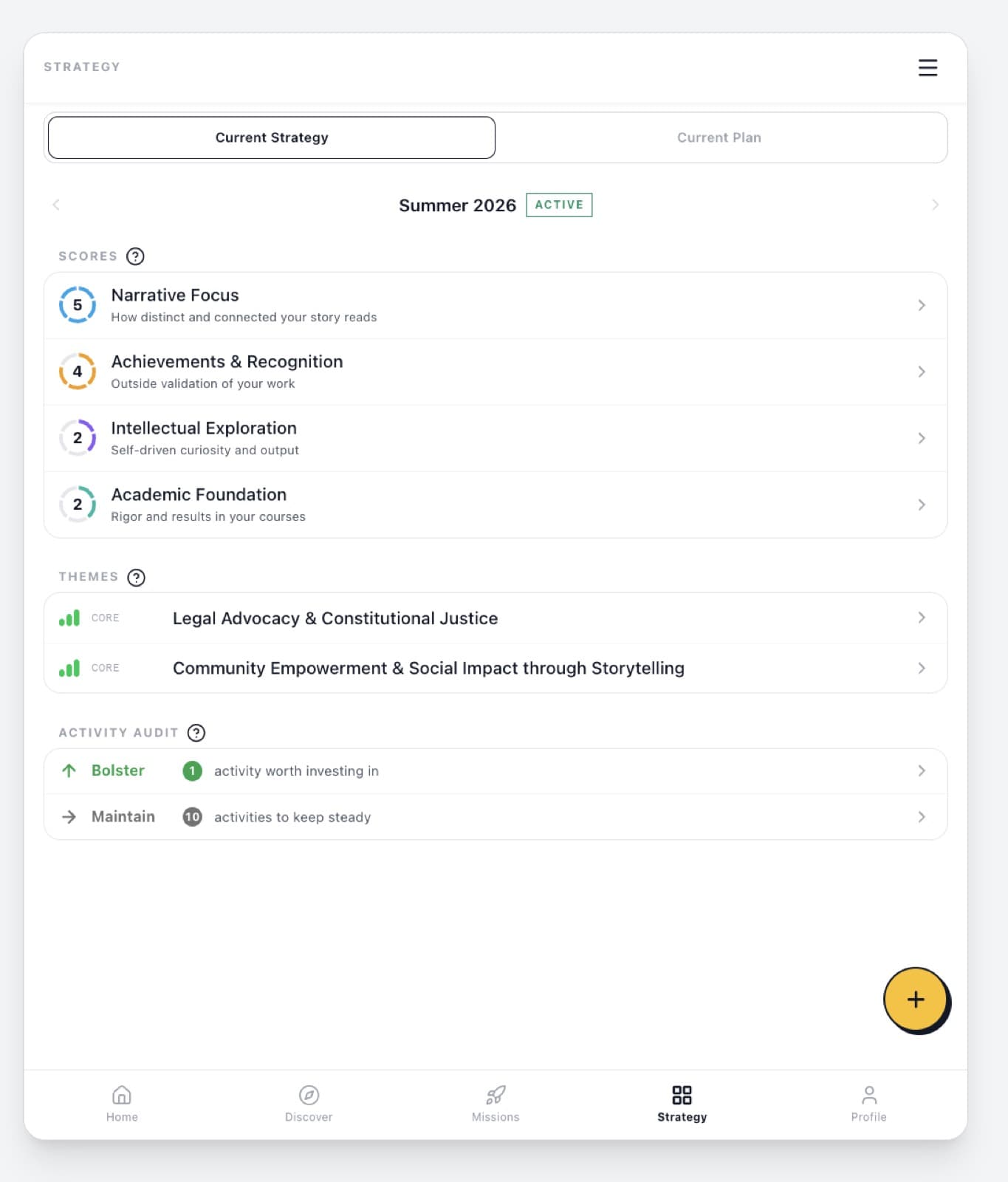Open the Discover compass icon
Screen dimensions: 1008x1182
coord(309,1095)
